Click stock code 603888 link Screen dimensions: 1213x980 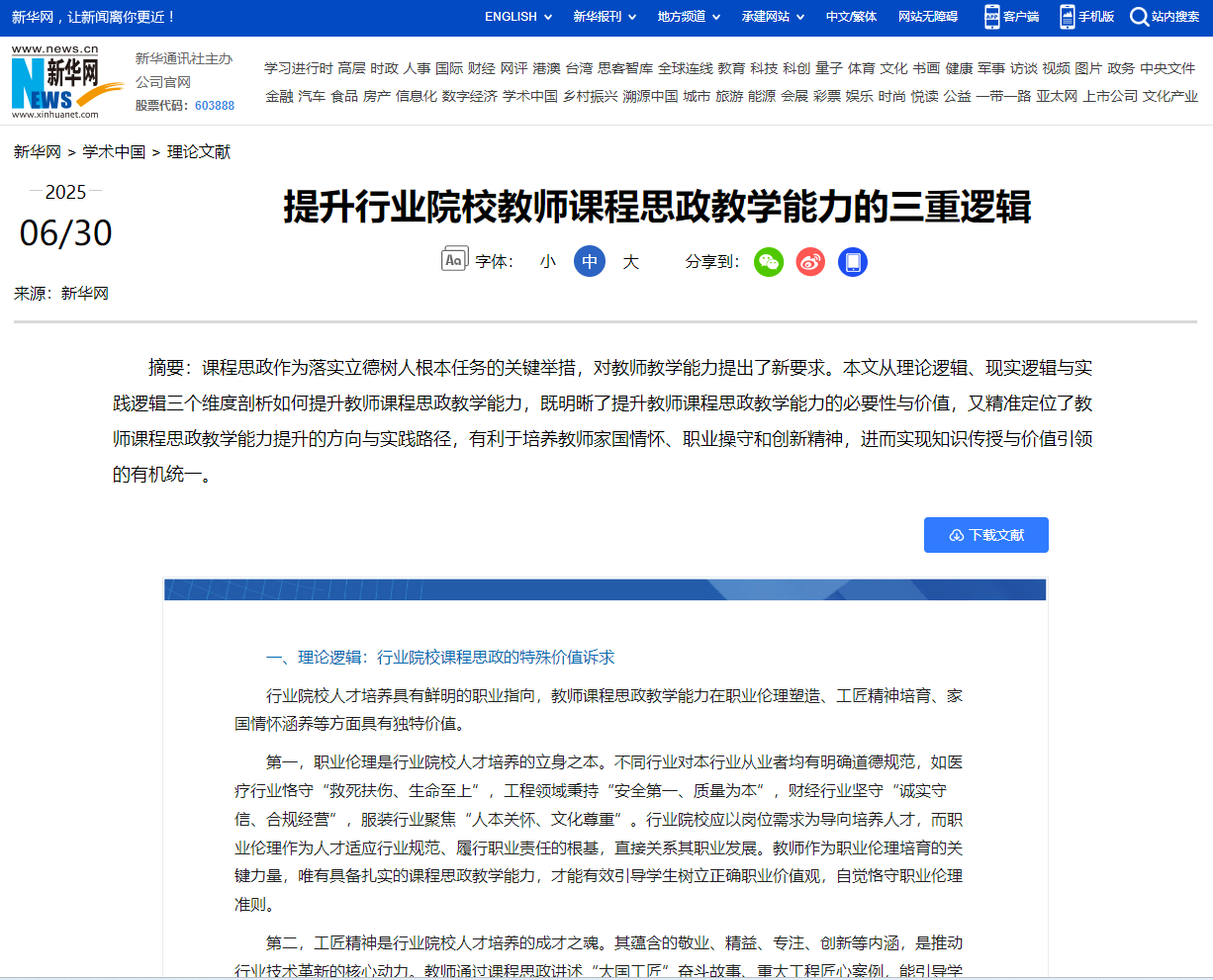215,106
